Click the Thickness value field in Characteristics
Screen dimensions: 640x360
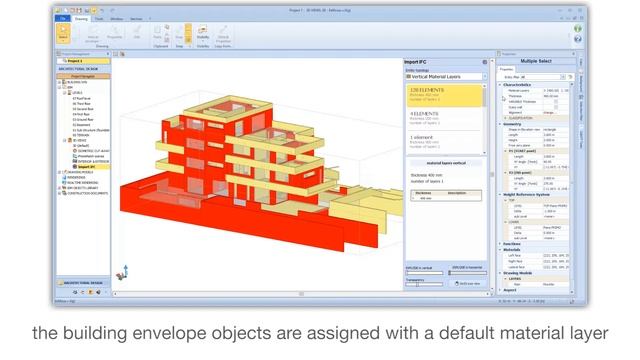coord(555,96)
